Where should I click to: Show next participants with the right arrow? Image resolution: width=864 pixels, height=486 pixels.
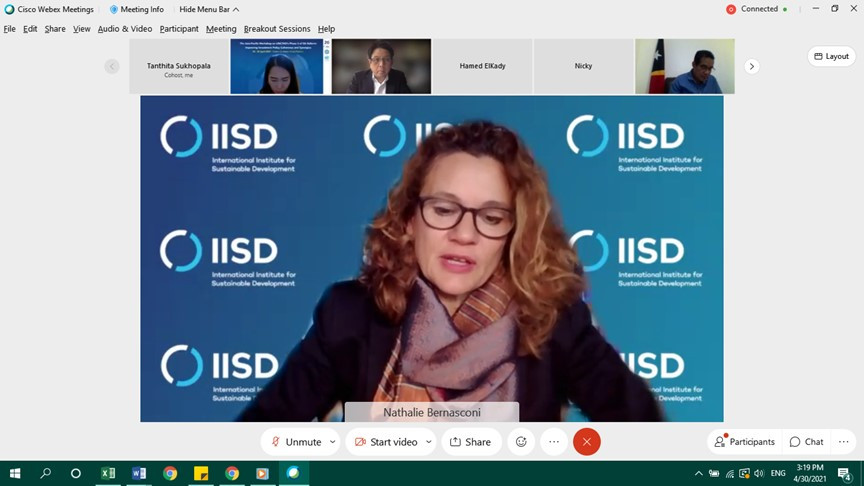[x=752, y=66]
